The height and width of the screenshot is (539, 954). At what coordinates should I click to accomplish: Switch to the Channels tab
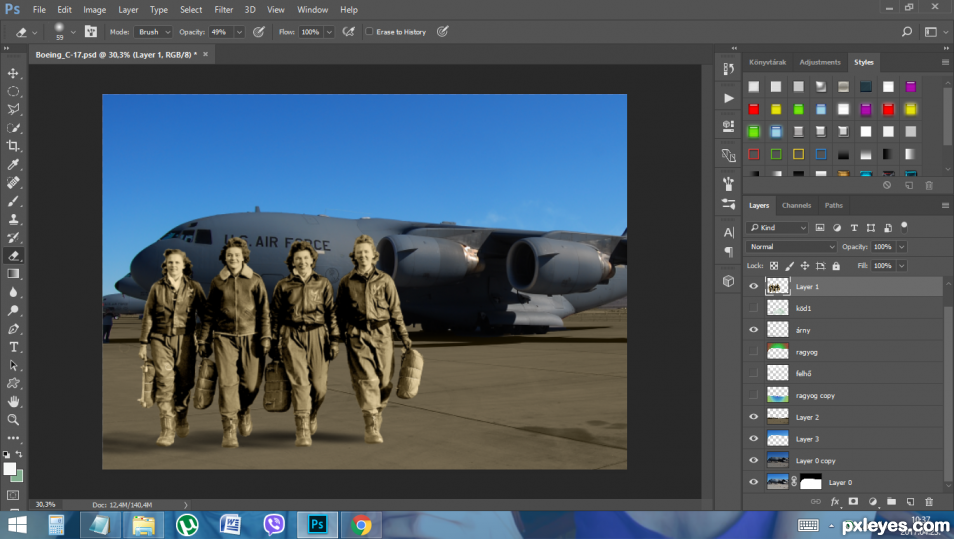point(796,205)
